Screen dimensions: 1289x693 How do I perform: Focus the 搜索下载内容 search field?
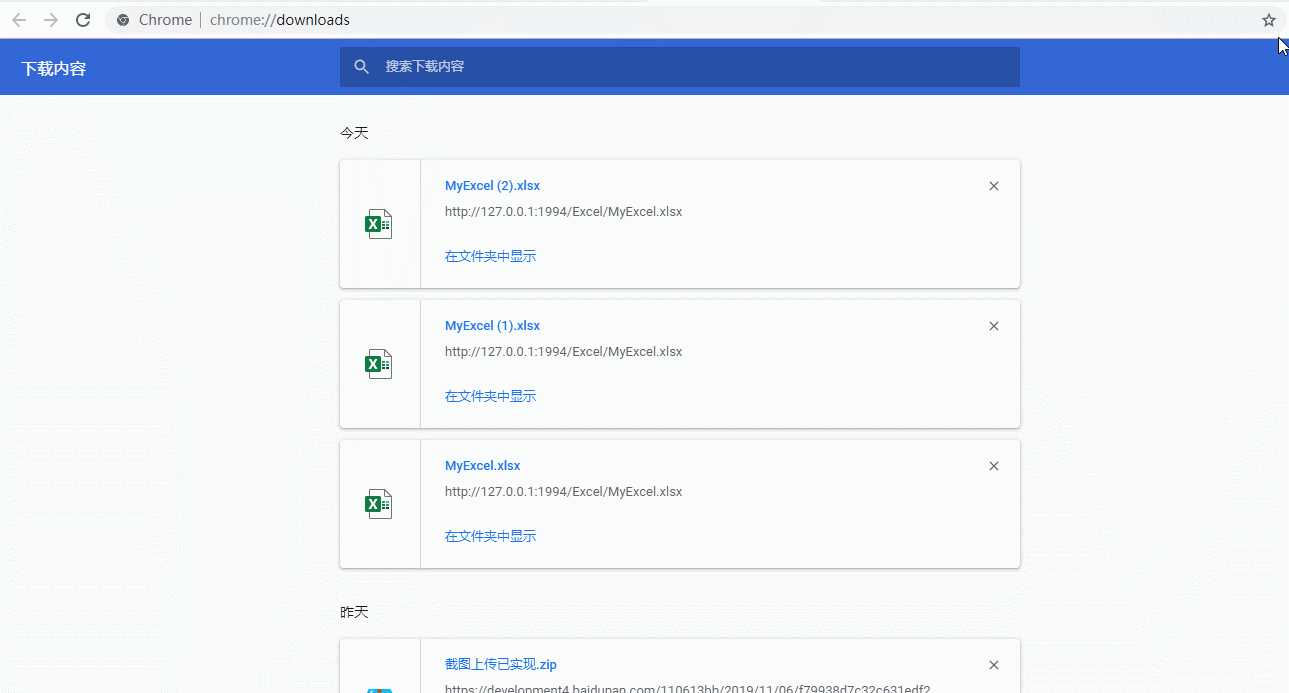(x=680, y=67)
